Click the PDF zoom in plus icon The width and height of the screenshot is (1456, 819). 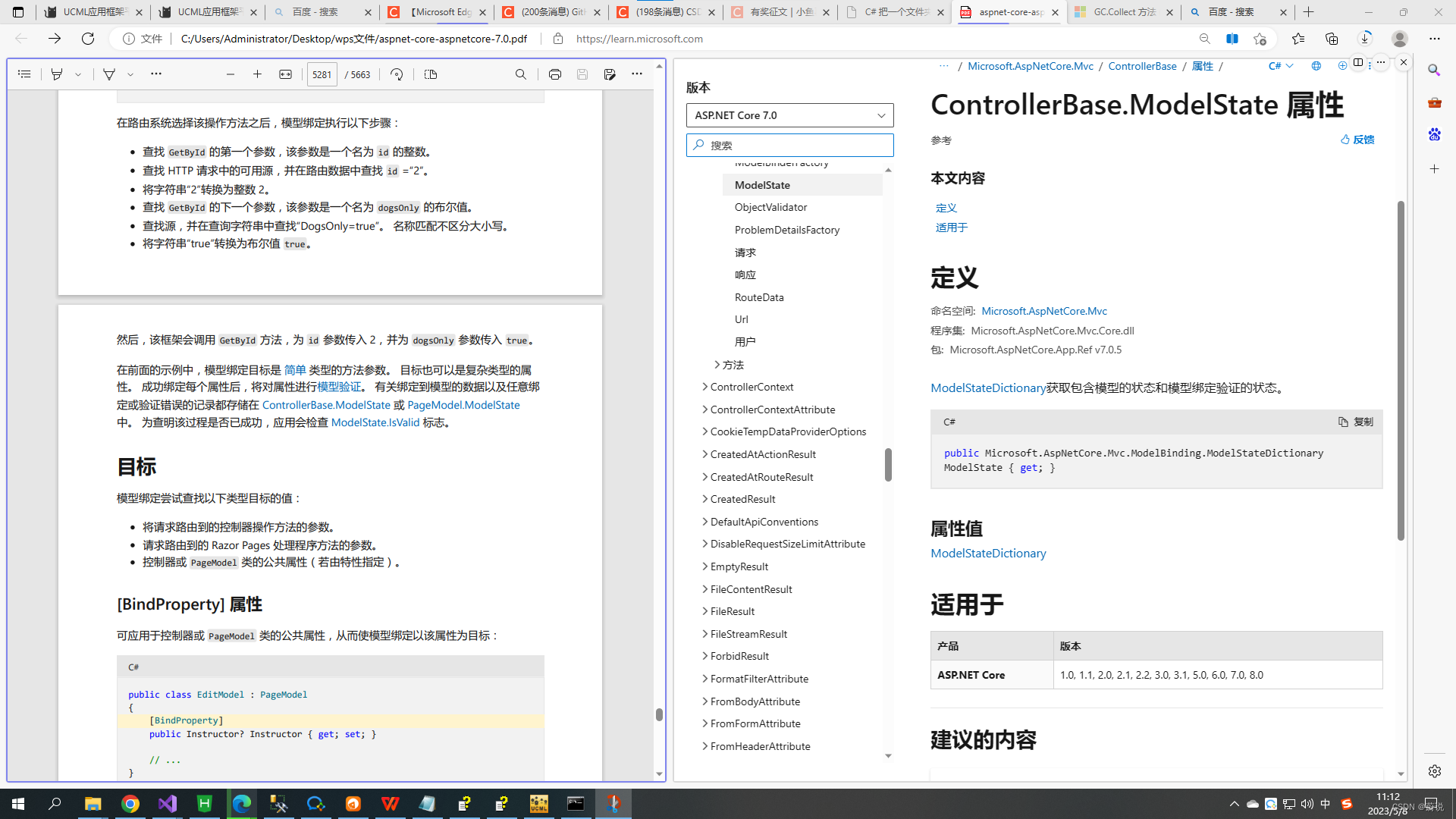[x=257, y=74]
